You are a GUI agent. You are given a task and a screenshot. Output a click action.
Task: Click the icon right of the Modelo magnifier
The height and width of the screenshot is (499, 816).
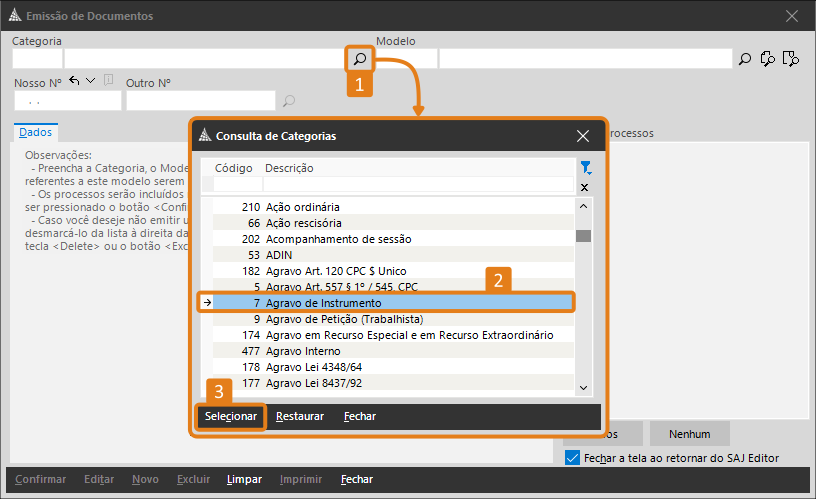[768, 60]
